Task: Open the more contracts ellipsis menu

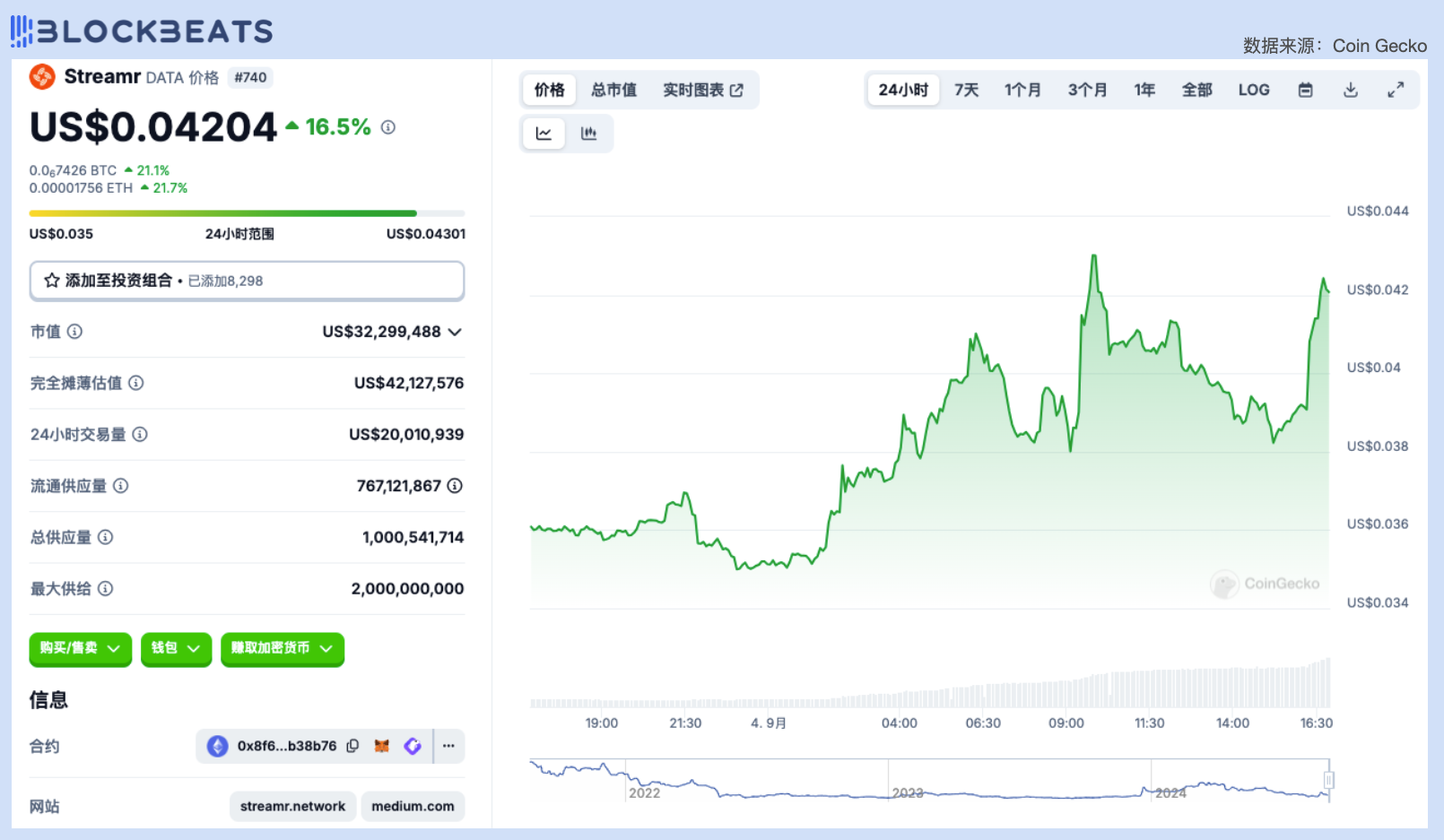Action: click(448, 746)
